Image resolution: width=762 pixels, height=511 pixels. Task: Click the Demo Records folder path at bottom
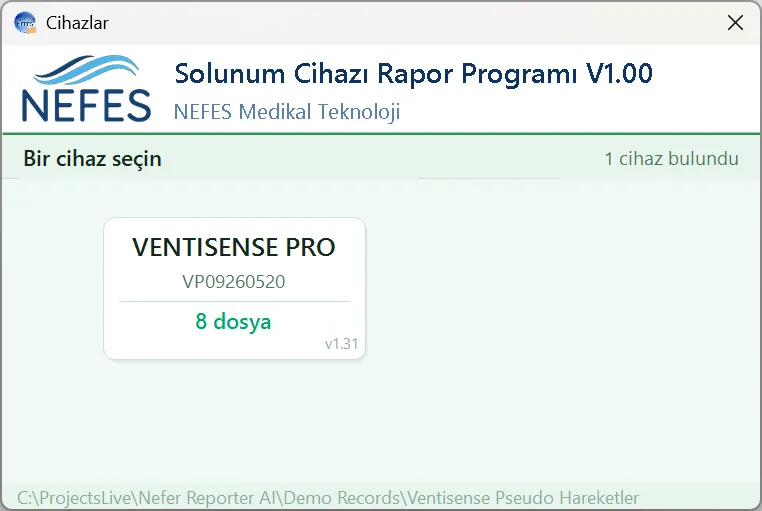(x=328, y=498)
